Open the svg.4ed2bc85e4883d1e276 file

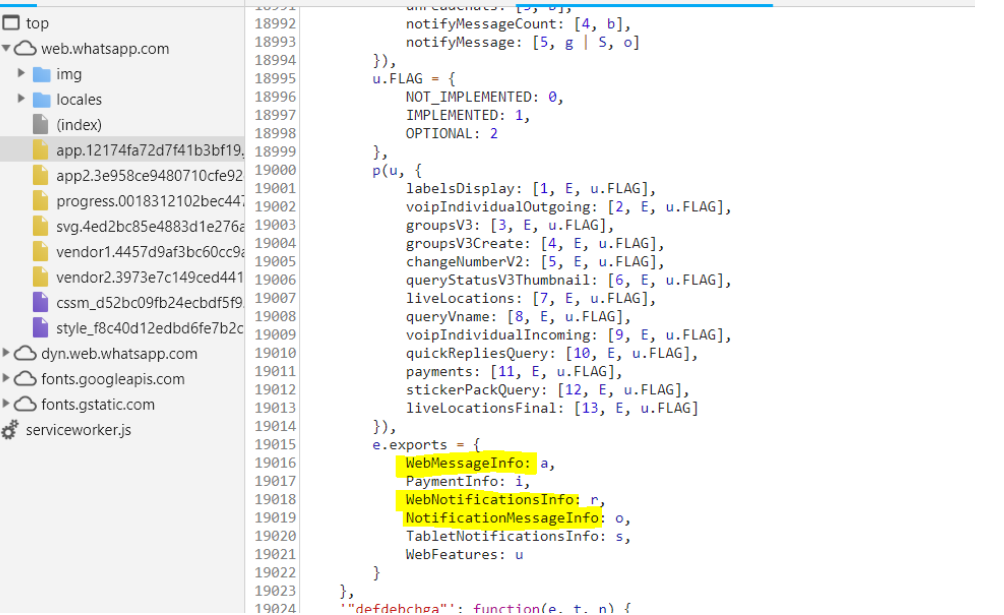pos(150,226)
